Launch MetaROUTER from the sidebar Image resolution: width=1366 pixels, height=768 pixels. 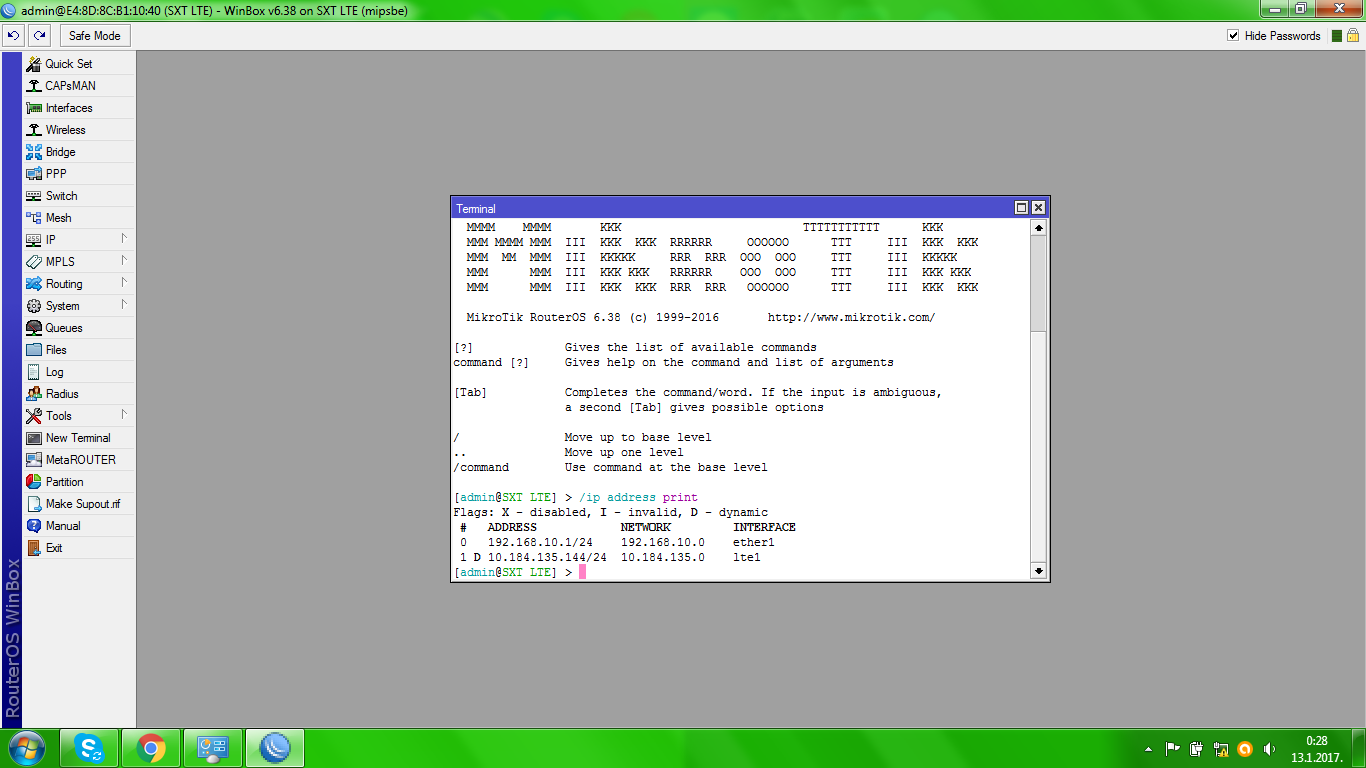pos(80,460)
